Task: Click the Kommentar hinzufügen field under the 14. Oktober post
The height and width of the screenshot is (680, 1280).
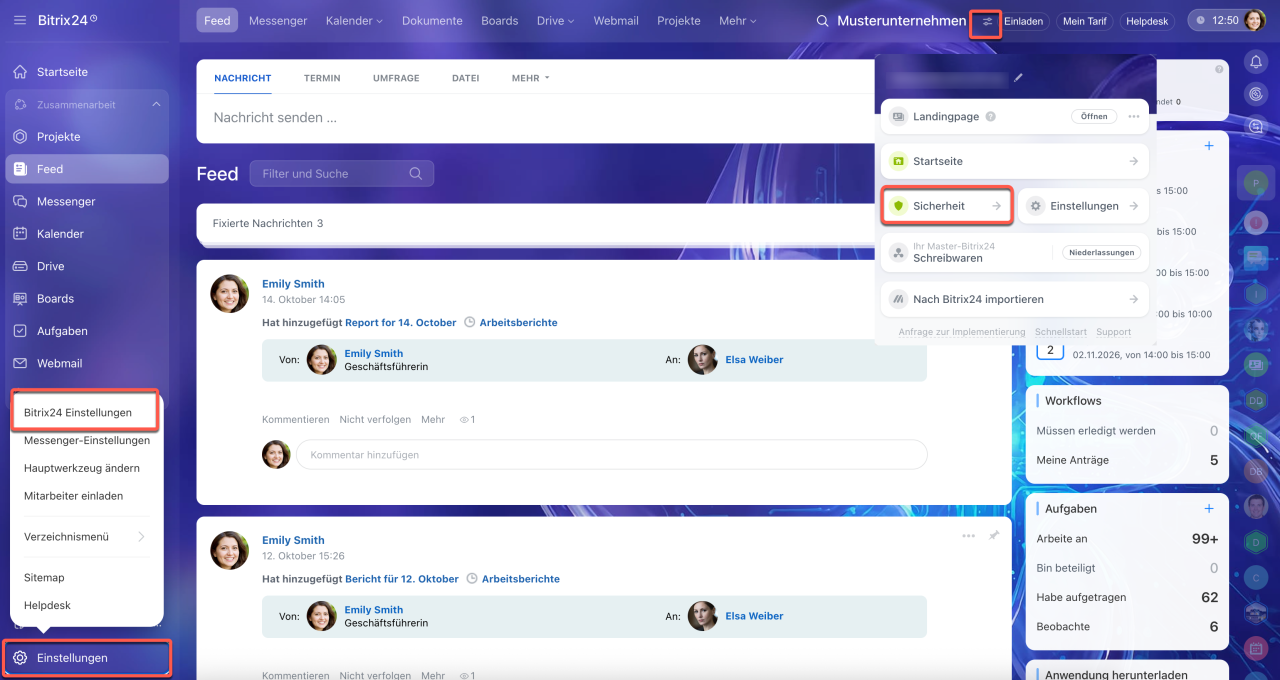Action: (611, 455)
